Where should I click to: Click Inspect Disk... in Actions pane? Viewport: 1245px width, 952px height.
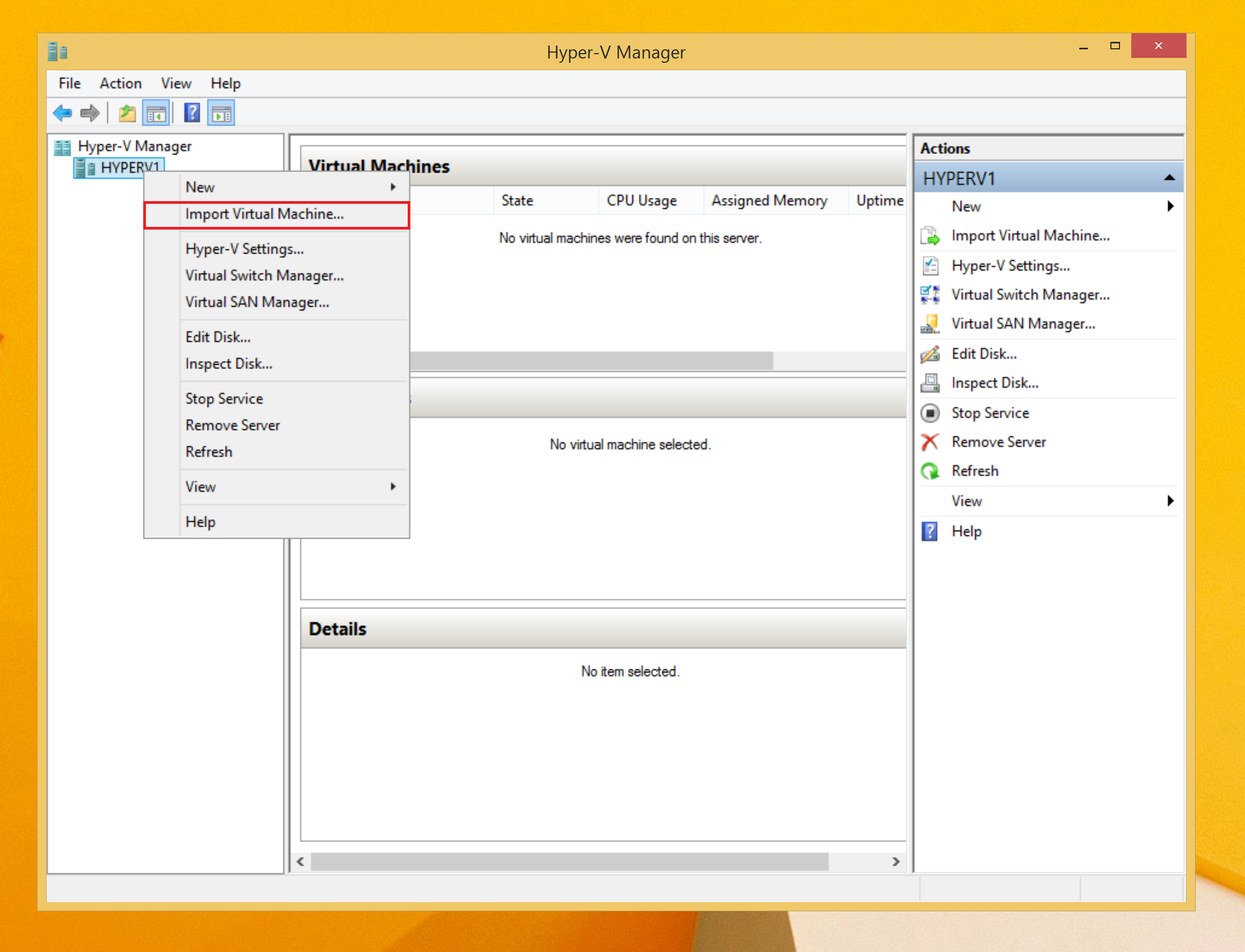994,383
